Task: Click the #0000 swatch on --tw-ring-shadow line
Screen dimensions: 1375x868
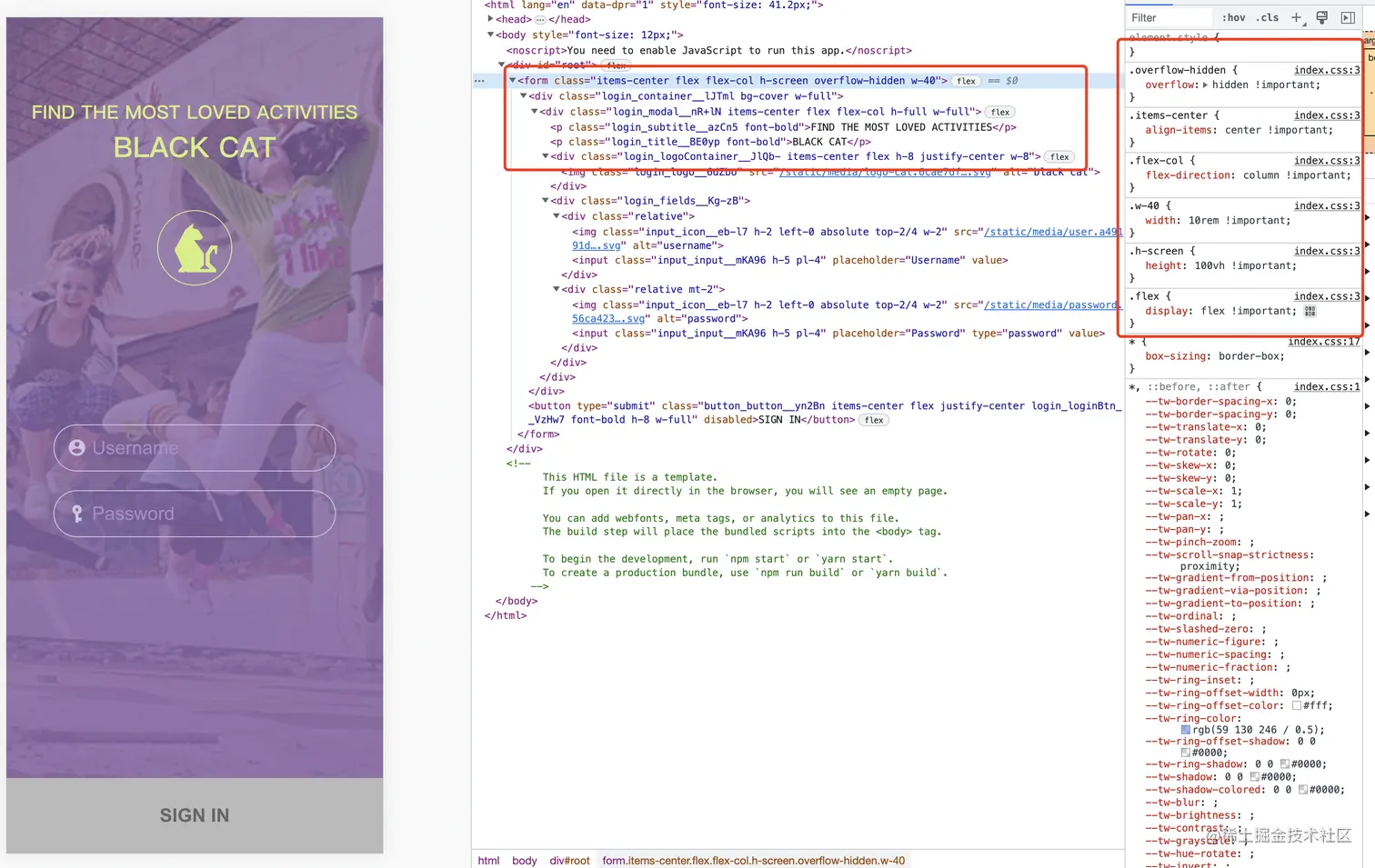Action: [x=1285, y=764]
